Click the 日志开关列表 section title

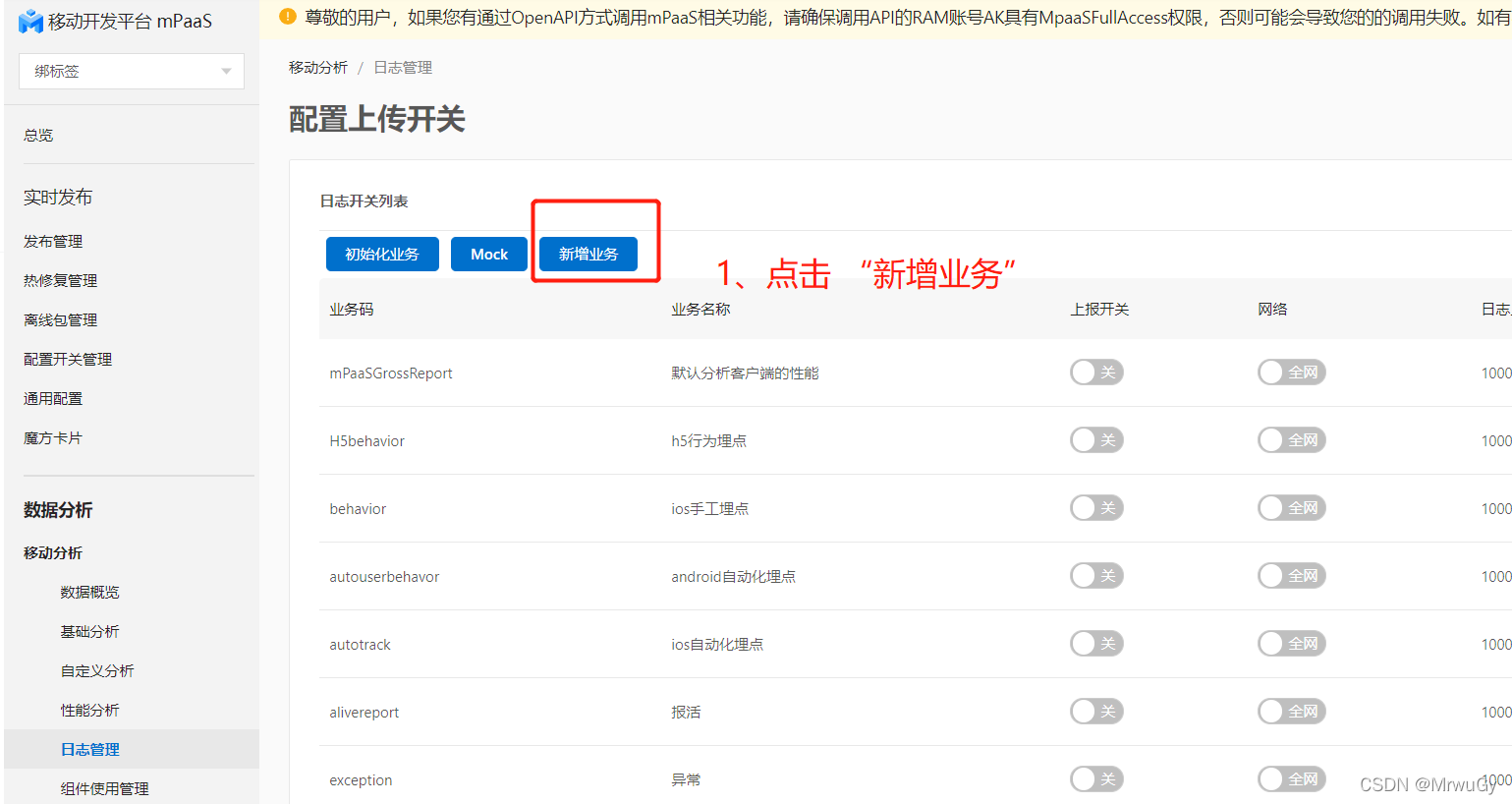point(364,201)
